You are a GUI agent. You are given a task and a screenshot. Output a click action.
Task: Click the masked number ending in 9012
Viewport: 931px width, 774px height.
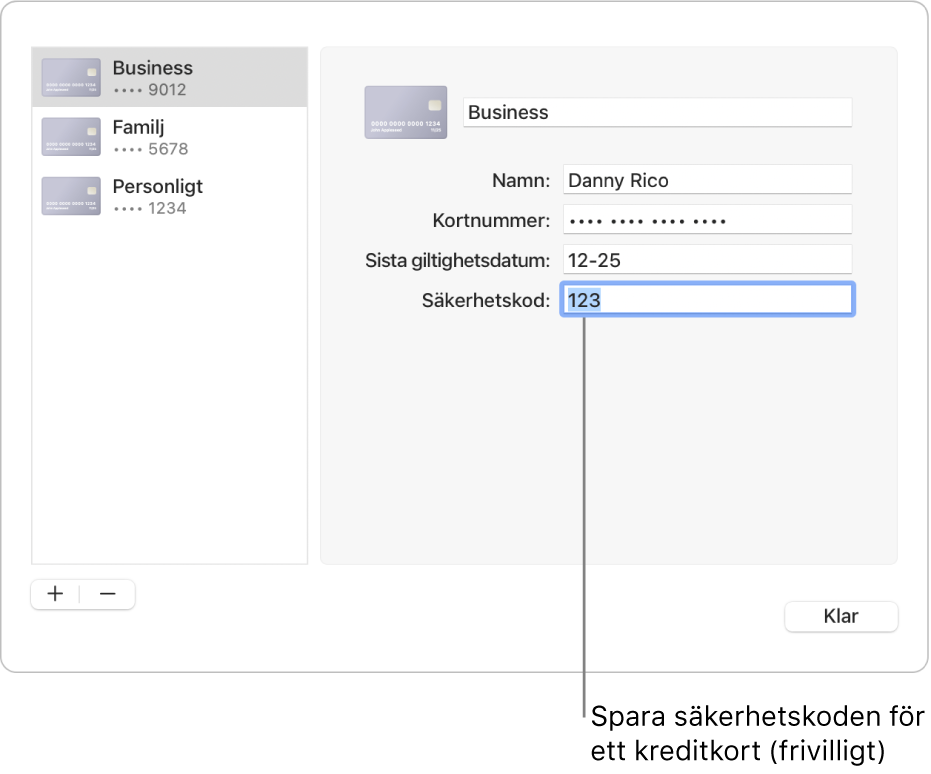[149, 90]
